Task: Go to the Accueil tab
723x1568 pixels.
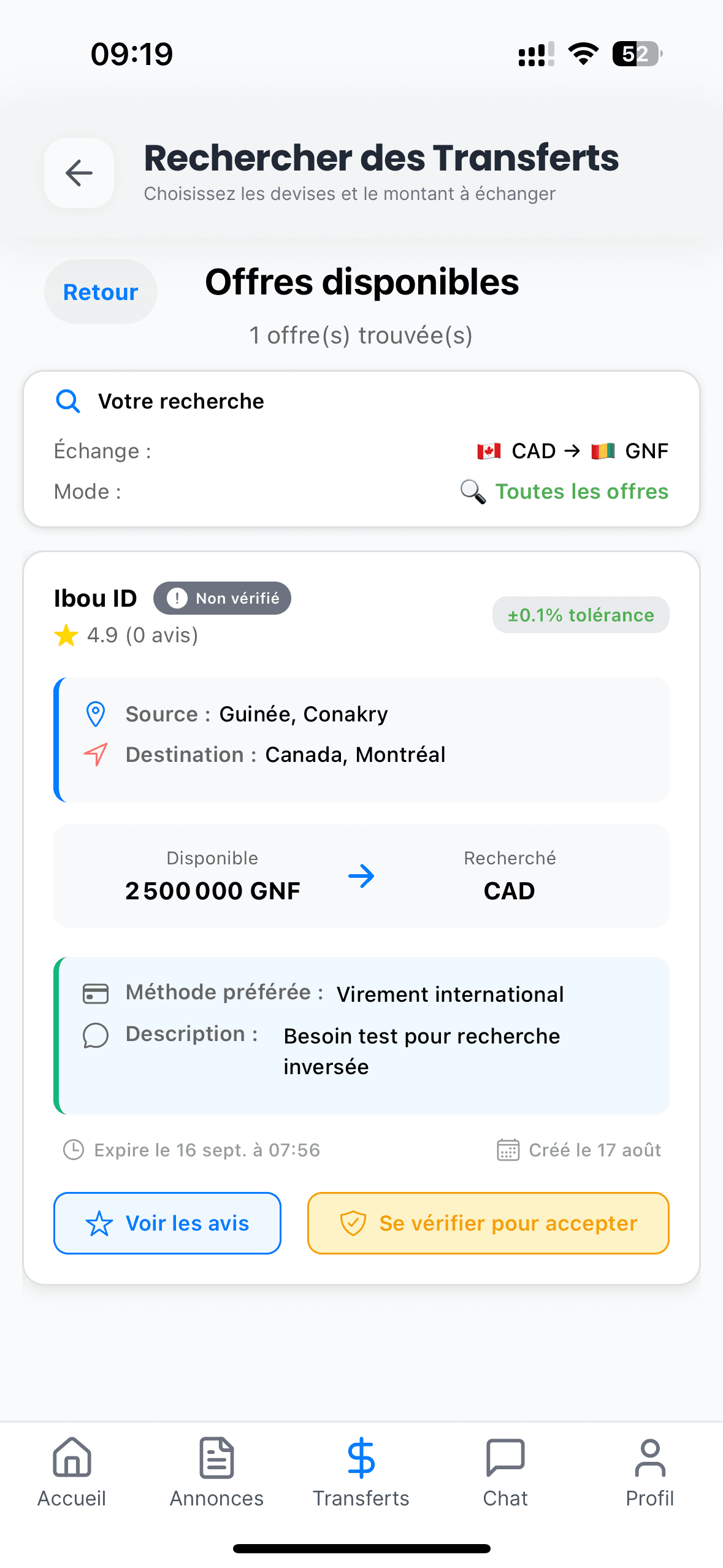Action: click(x=72, y=1472)
